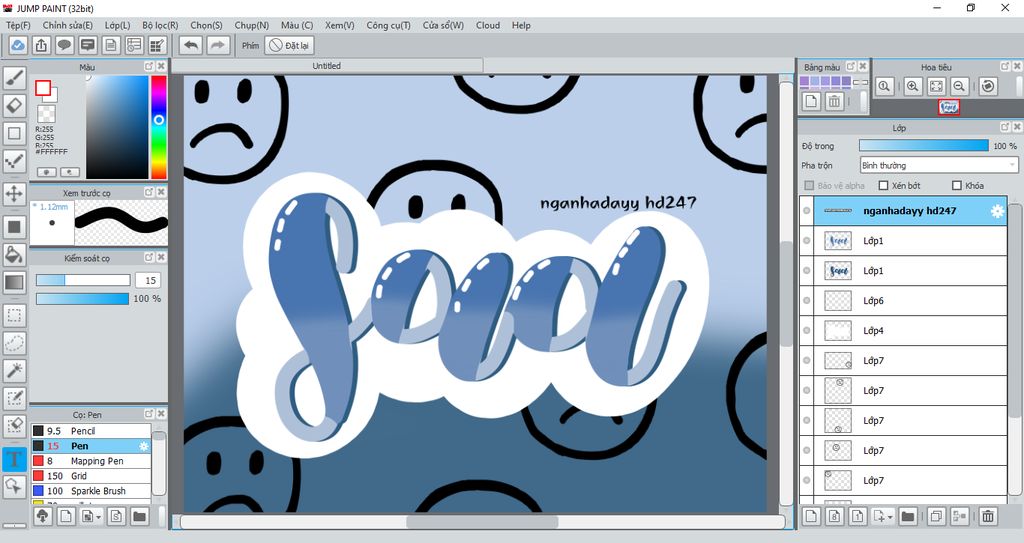The height and width of the screenshot is (543, 1024).
Task: Undock the Lớp layers panel
Action: point(1005,127)
